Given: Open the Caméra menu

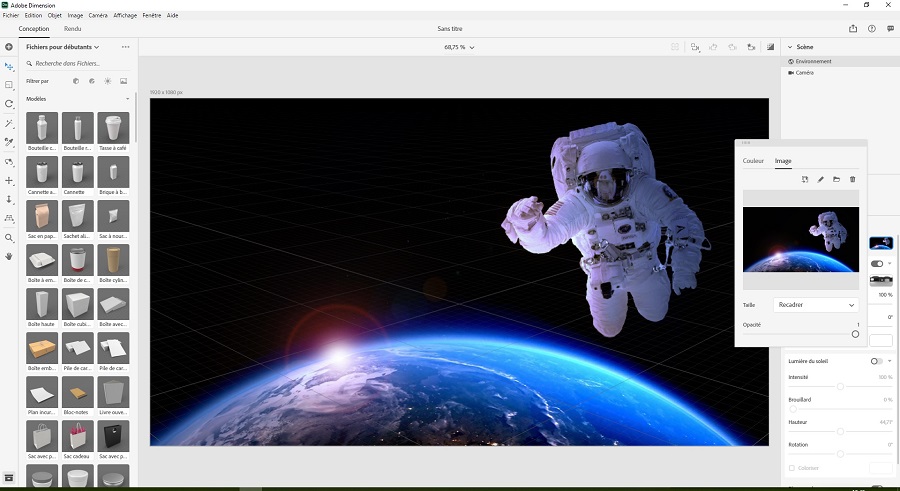Looking at the screenshot, I should coord(98,16).
